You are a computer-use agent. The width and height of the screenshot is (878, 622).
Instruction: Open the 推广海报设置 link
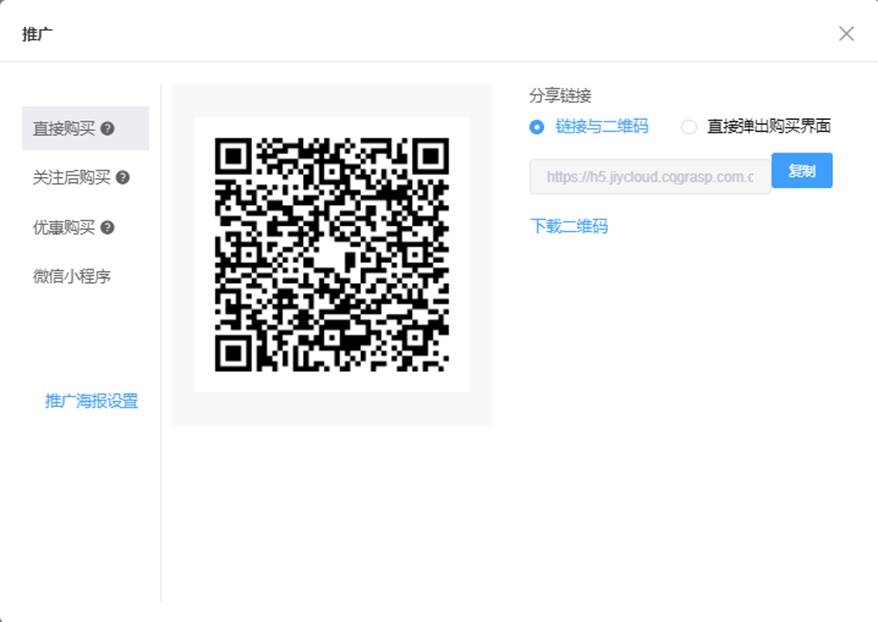(x=91, y=401)
